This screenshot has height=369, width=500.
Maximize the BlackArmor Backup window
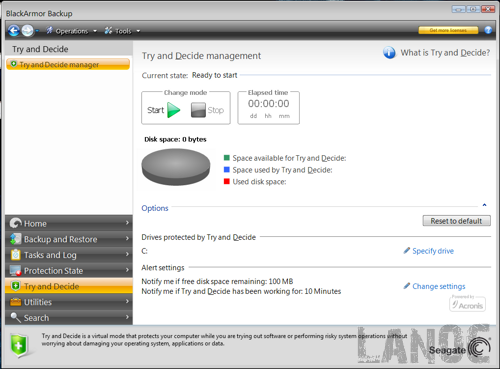[473, 9]
